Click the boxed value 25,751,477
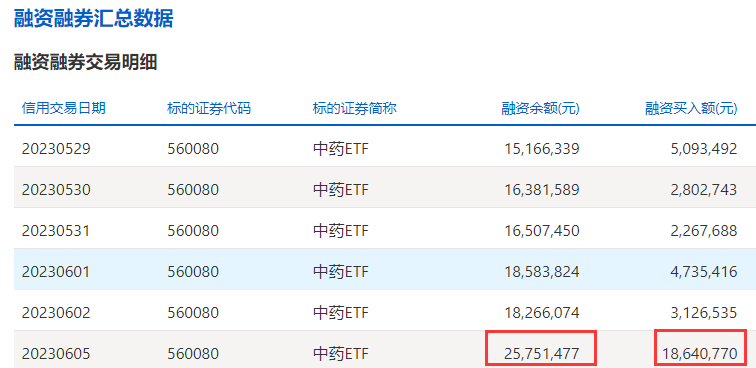This screenshot has width=756, height=368. point(541,354)
